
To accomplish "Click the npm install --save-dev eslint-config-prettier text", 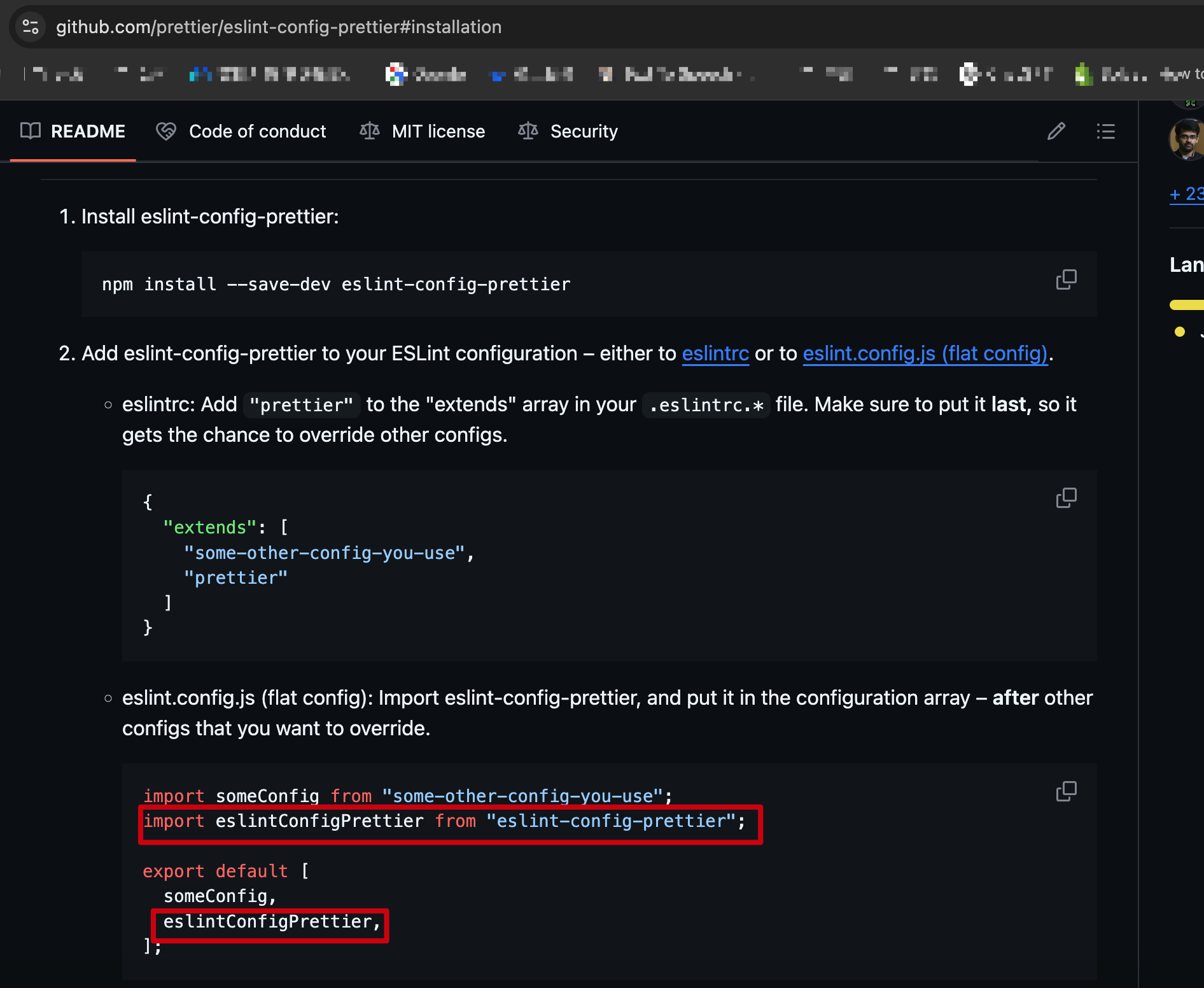I will pyautogui.click(x=336, y=284).
